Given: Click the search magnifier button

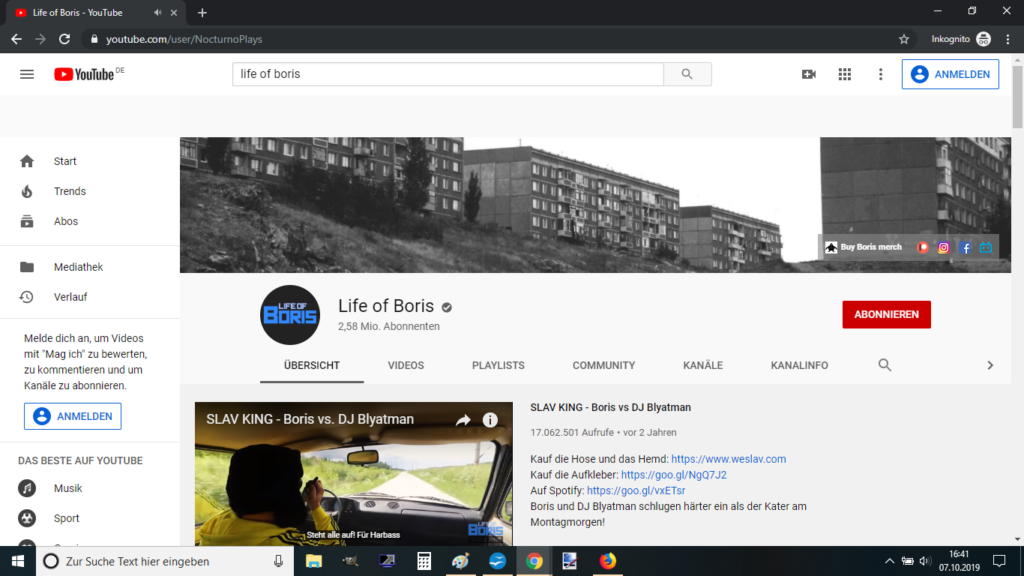Looking at the screenshot, I should (687, 74).
